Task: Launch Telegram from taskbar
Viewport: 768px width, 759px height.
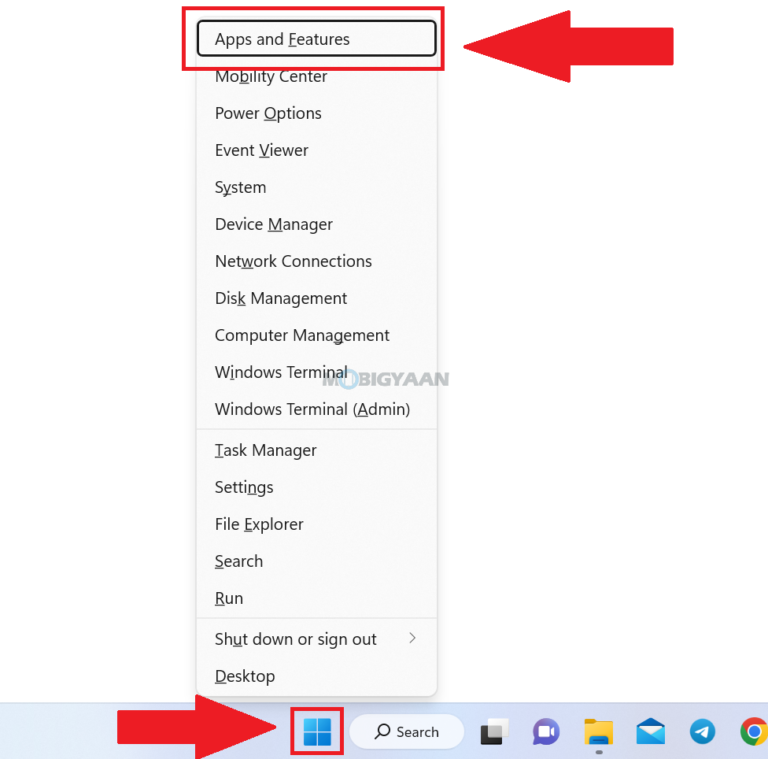Action: click(x=702, y=732)
